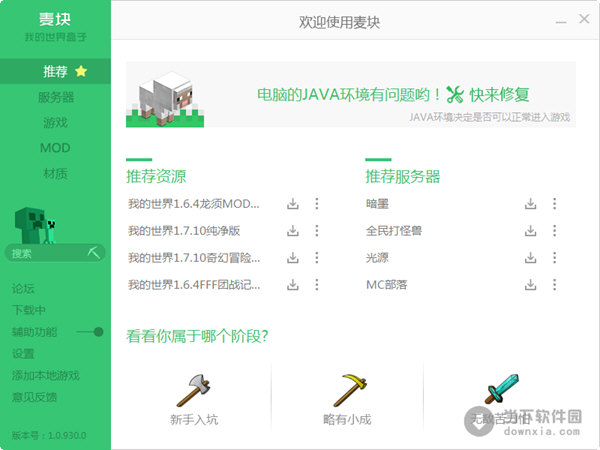Toggle the 辅助功能 switch
Screen dimensions: 600x450
90,332
